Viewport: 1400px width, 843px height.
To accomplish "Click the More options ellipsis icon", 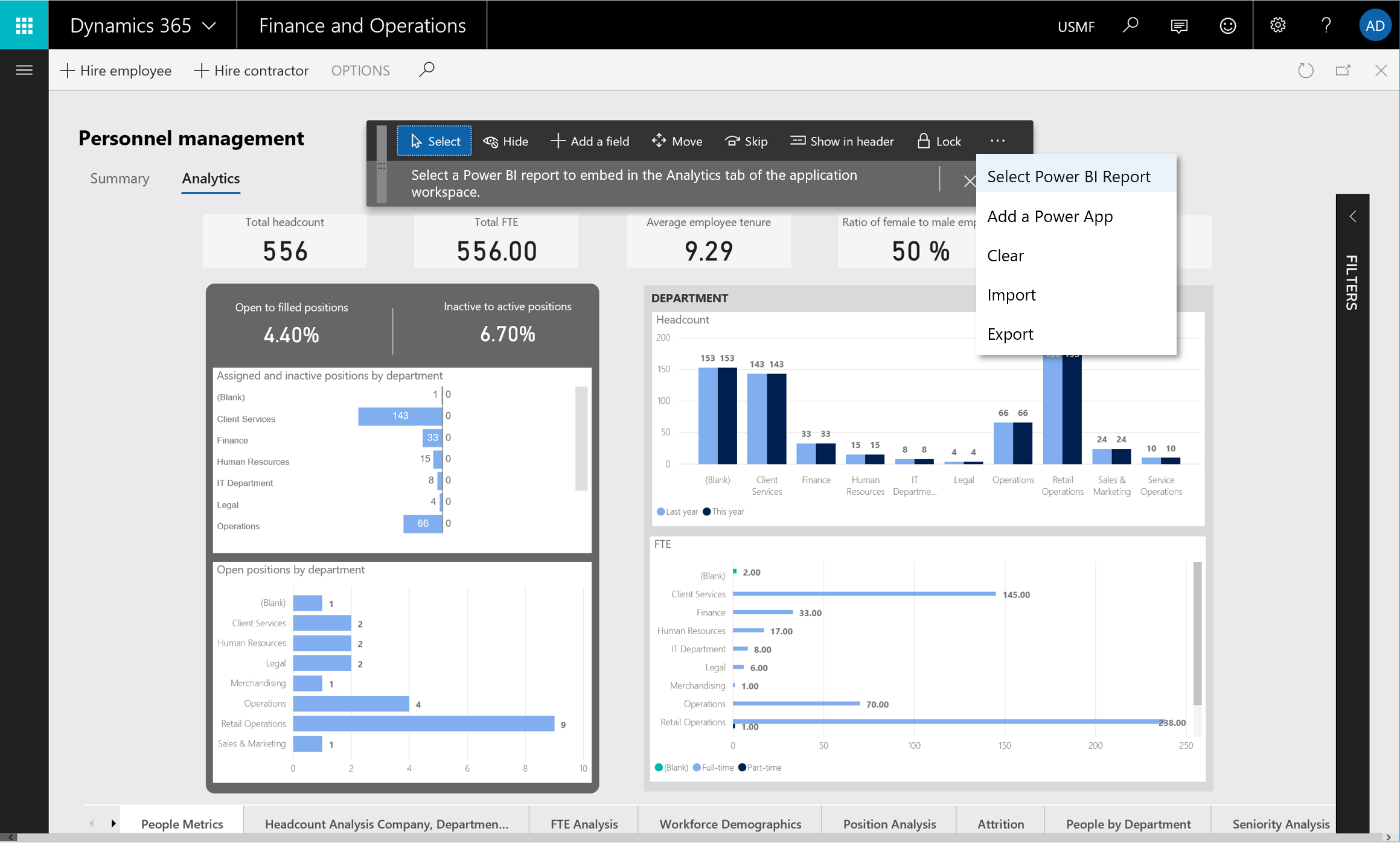I will coord(997,140).
